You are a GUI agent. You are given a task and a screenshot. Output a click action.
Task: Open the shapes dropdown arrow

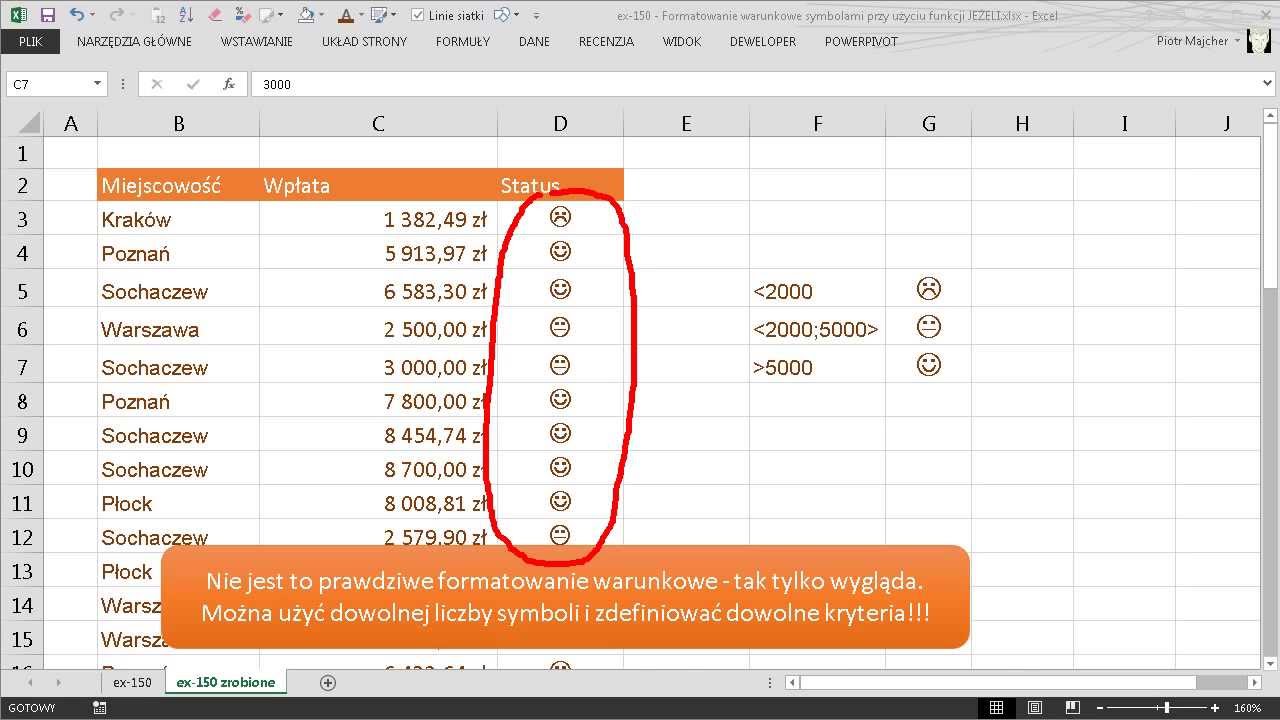517,15
